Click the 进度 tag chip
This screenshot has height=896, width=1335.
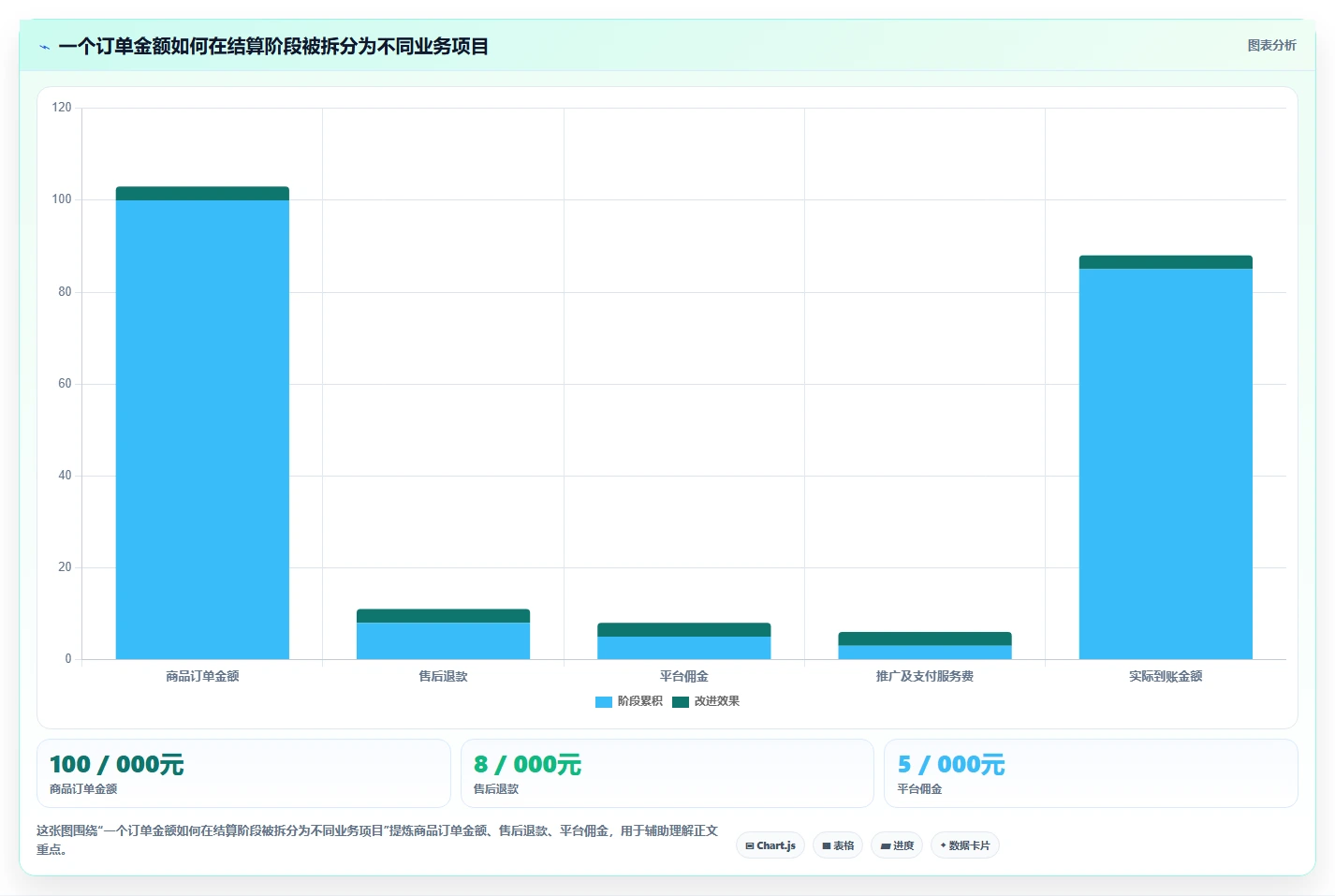(897, 845)
